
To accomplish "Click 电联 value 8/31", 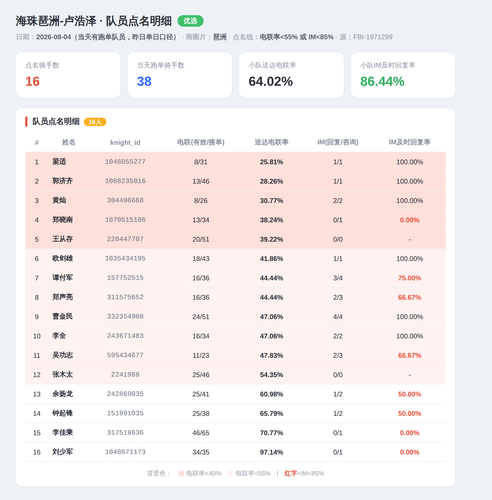I will tap(201, 162).
